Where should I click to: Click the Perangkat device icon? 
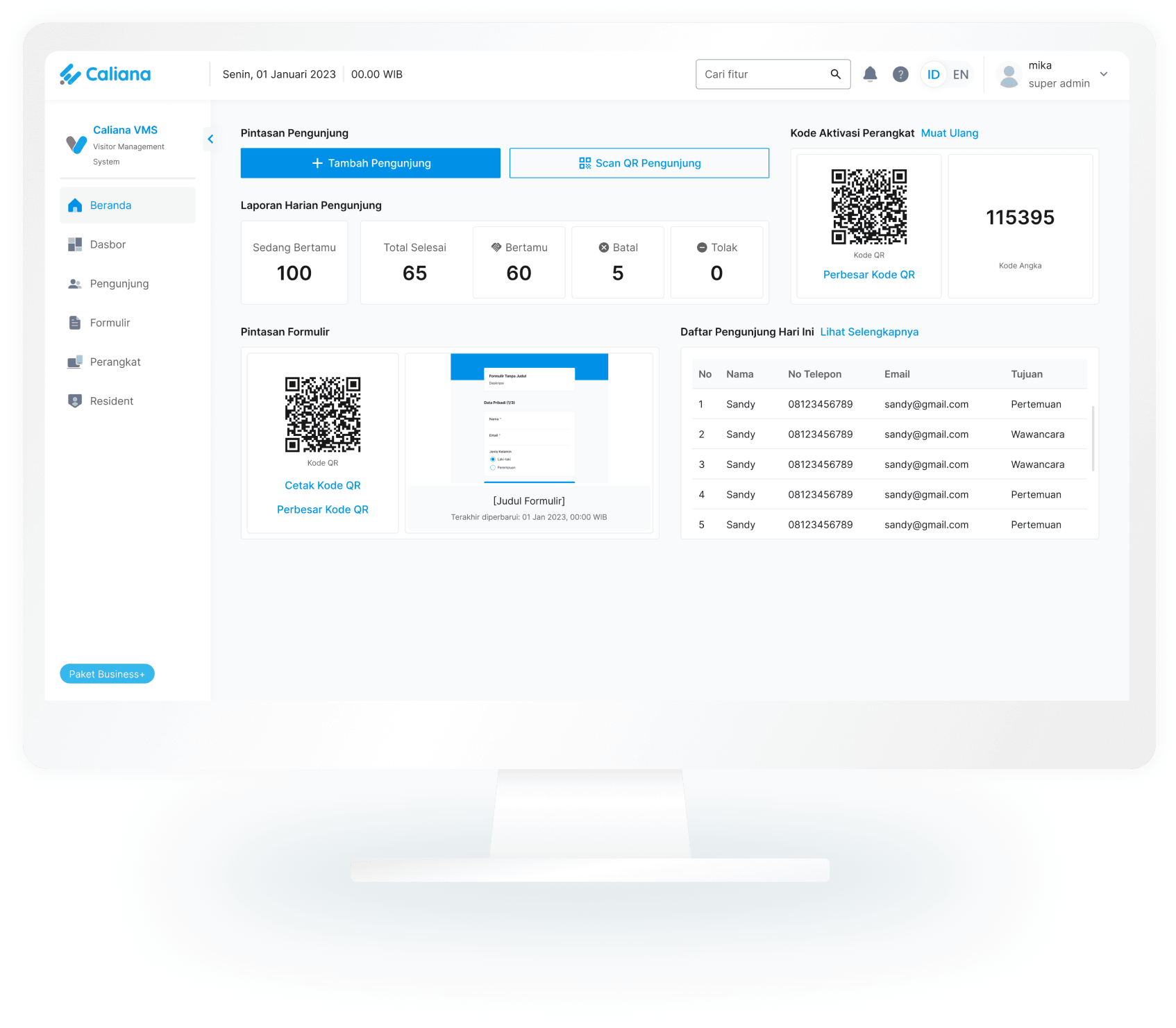[x=75, y=362]
